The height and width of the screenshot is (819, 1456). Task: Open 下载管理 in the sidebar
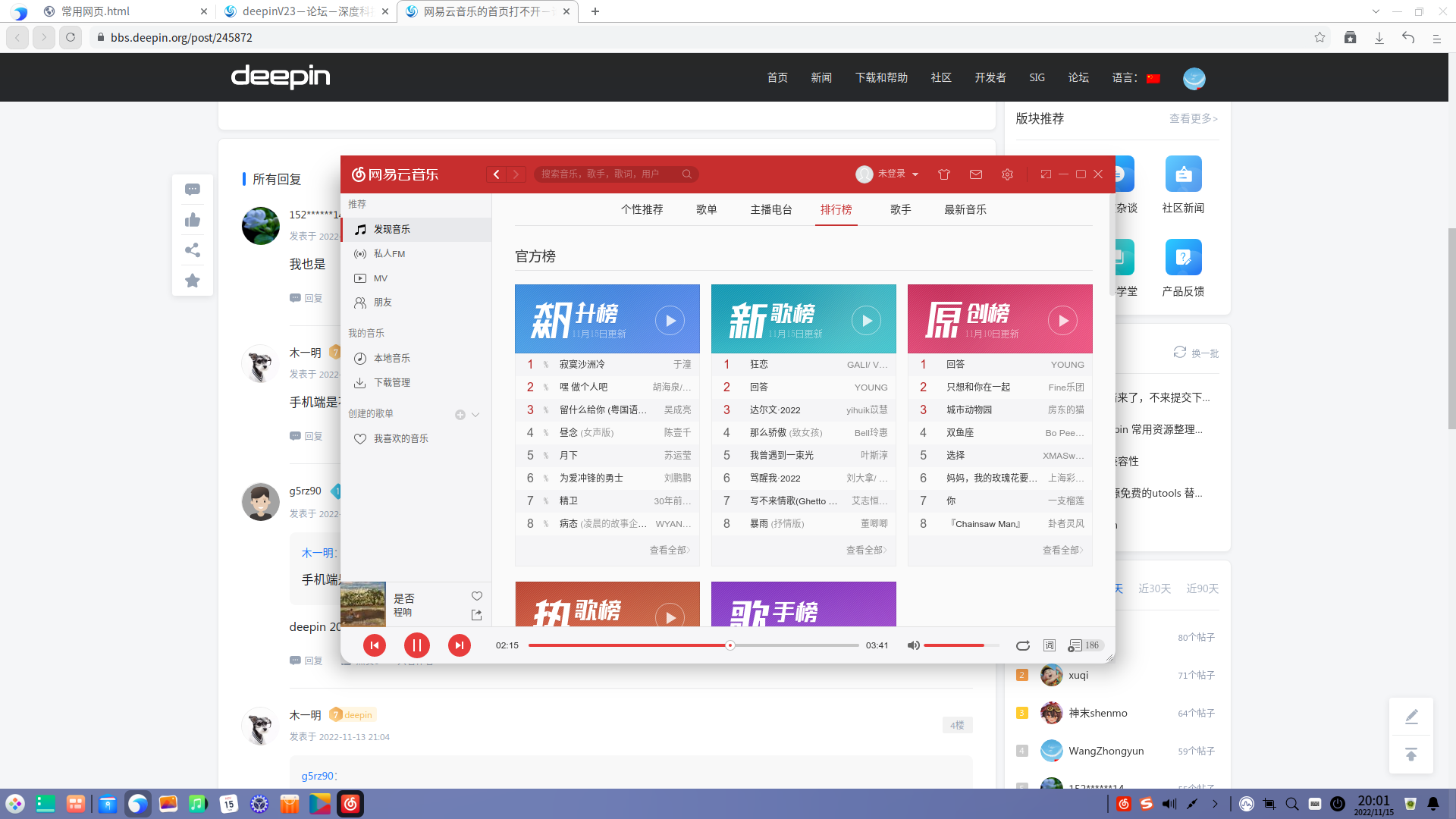[393, 382]
